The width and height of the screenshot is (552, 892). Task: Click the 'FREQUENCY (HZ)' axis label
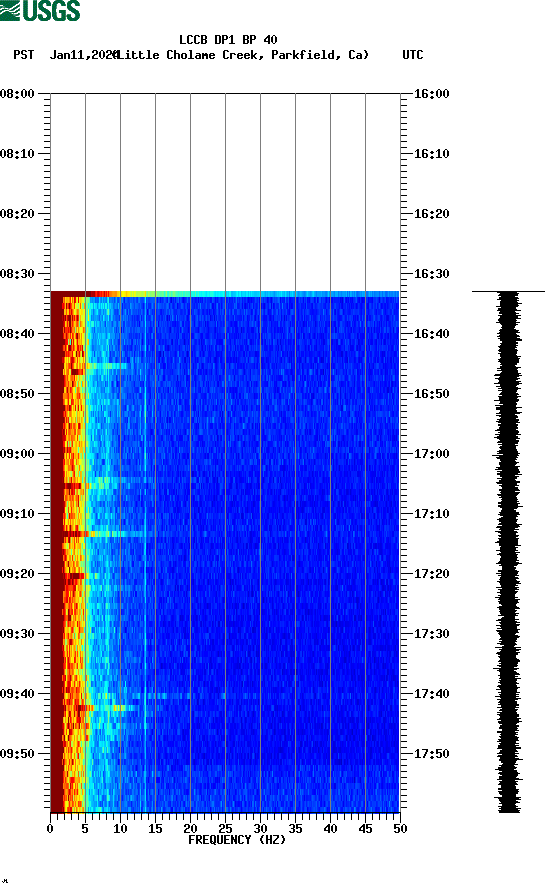(237, 840)
